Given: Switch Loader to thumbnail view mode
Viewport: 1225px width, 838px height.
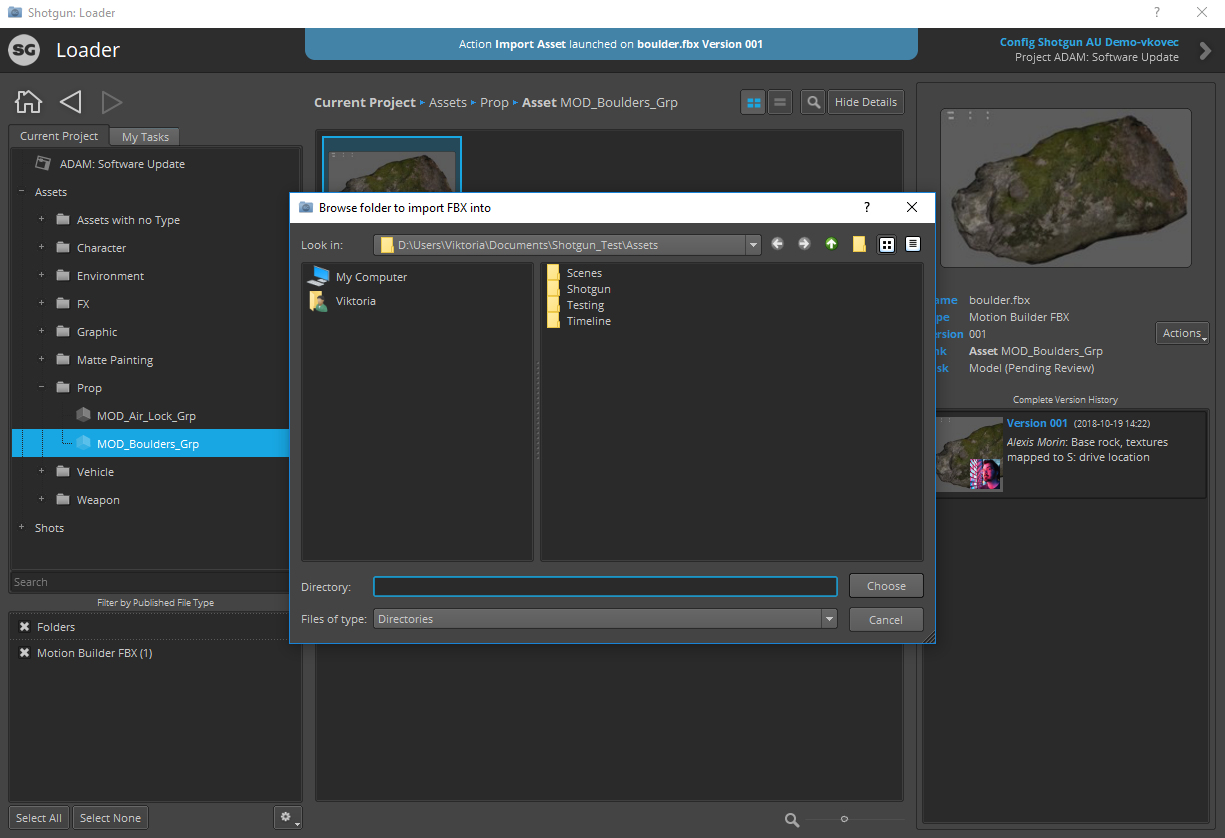Looking at the screenshot, I should (x=753, y=102).
